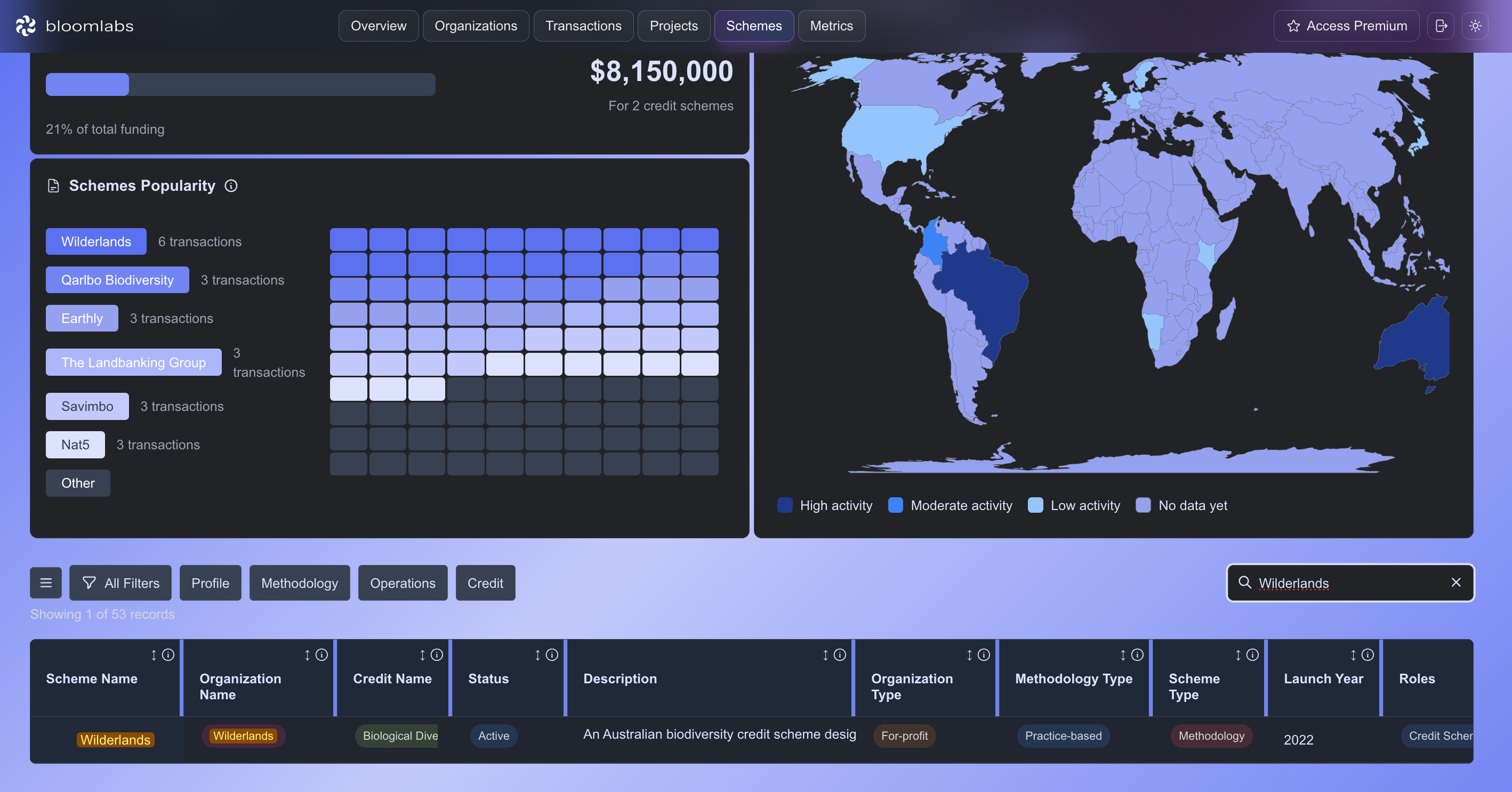Click Scheme Name column info icon
1512x792 pixels.
[x=168, y=654]
